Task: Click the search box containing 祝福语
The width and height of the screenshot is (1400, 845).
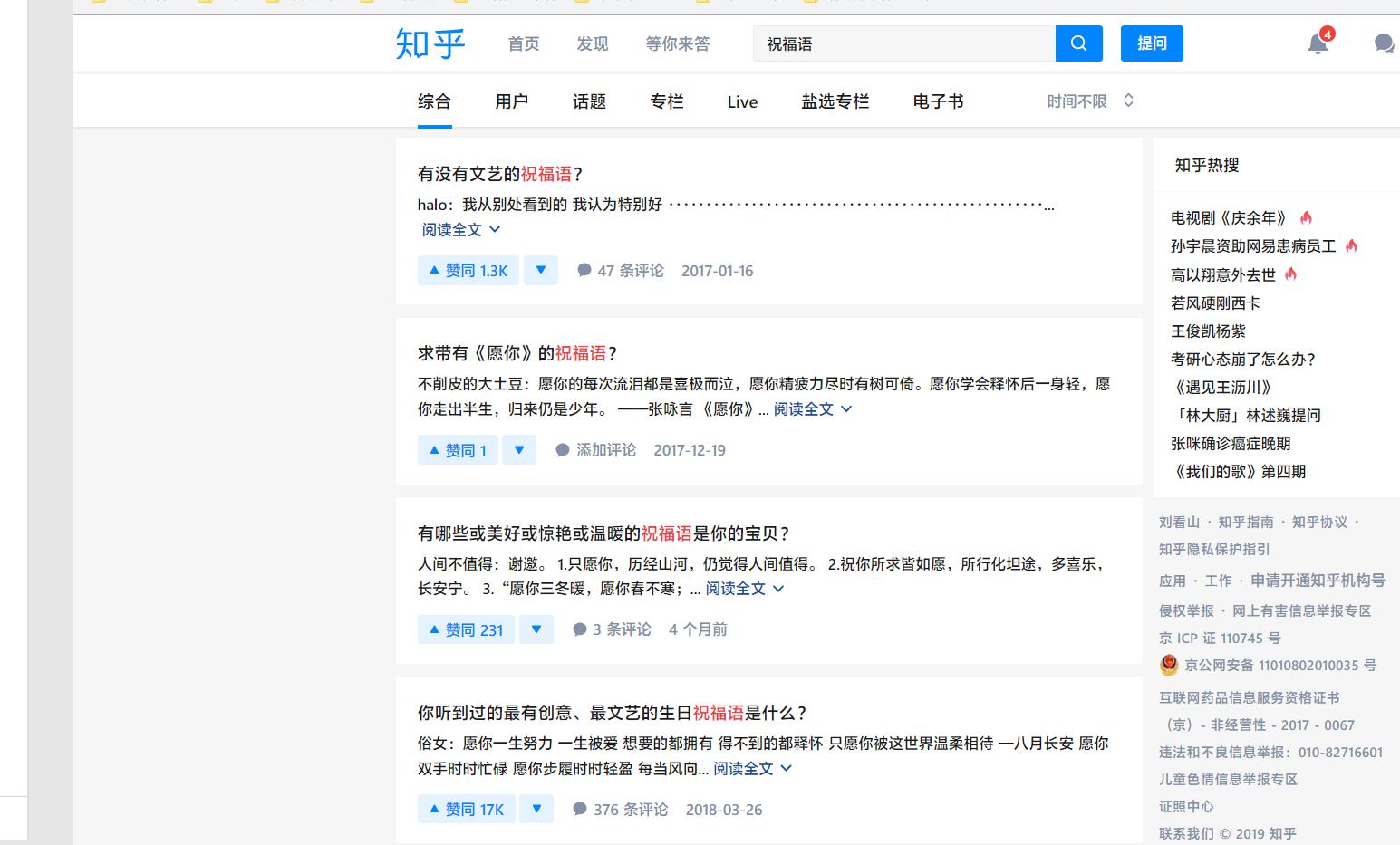Action: coord(903,43)
